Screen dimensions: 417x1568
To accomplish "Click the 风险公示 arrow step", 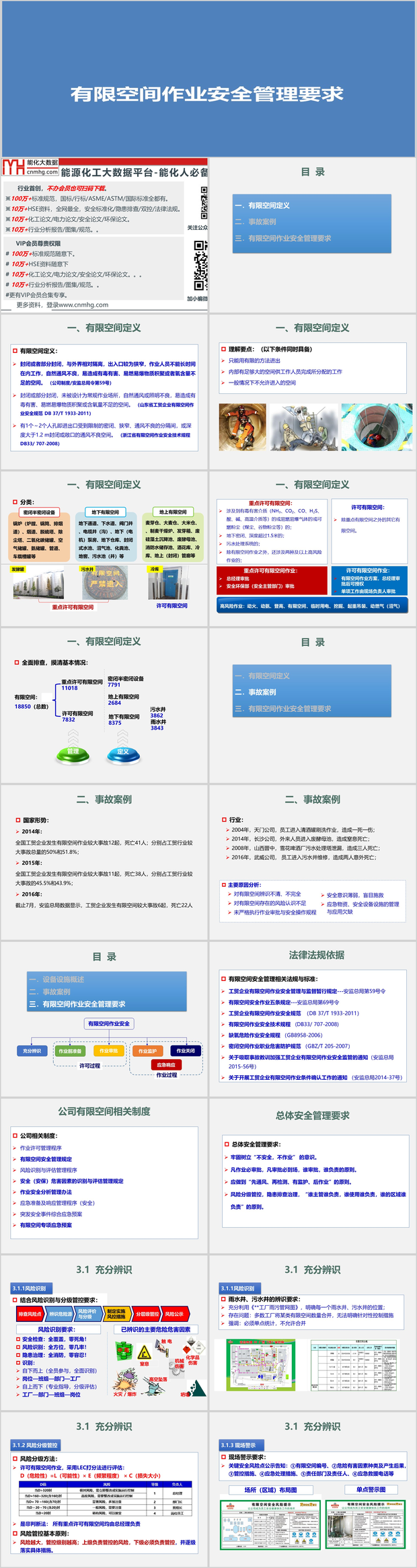I will coord(174,1314).
